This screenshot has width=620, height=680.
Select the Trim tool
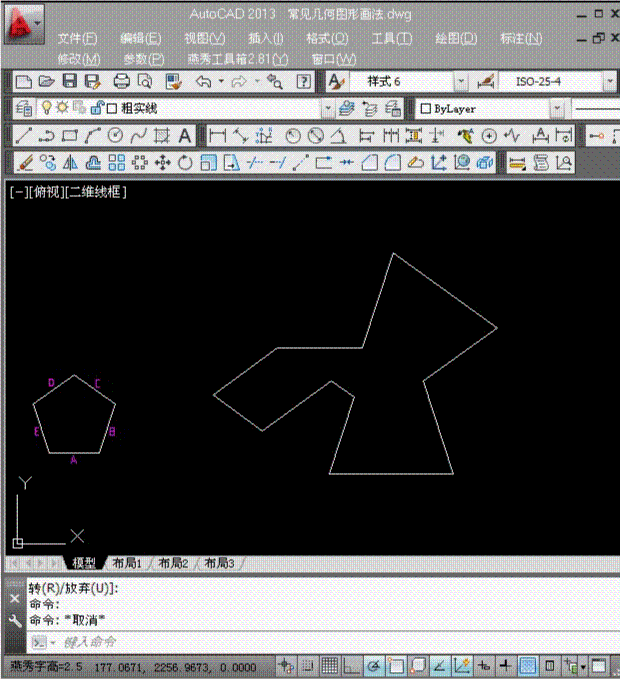click(x=255, y=163)
